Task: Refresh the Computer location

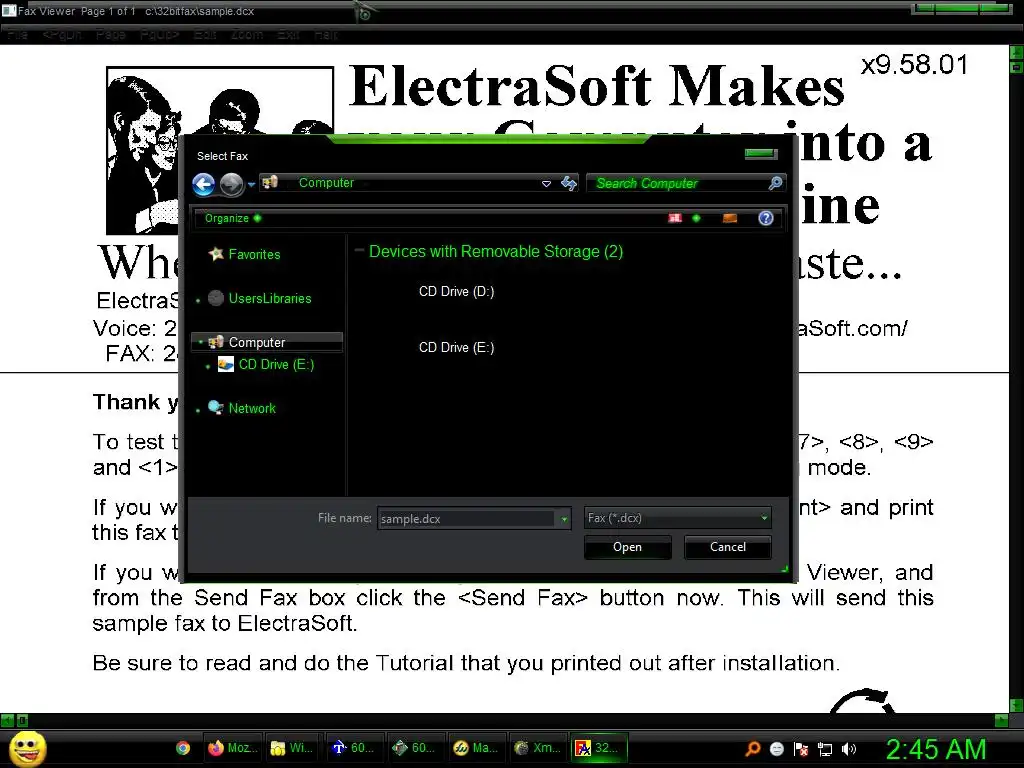Action: 569,184
